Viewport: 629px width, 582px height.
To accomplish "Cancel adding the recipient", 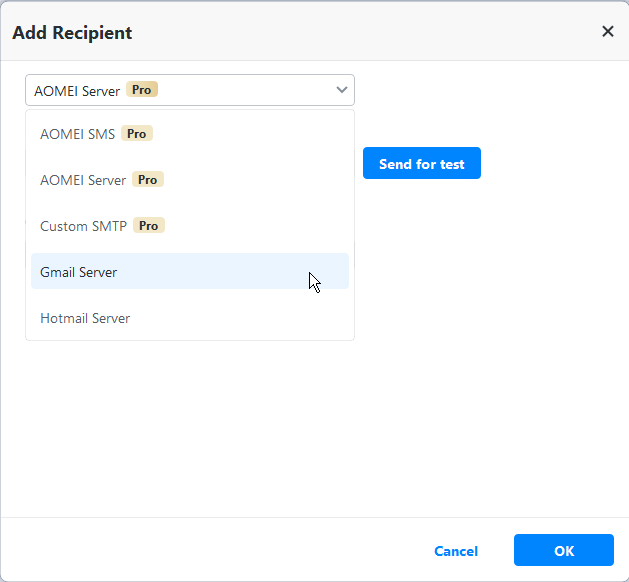I will (456, 551).
